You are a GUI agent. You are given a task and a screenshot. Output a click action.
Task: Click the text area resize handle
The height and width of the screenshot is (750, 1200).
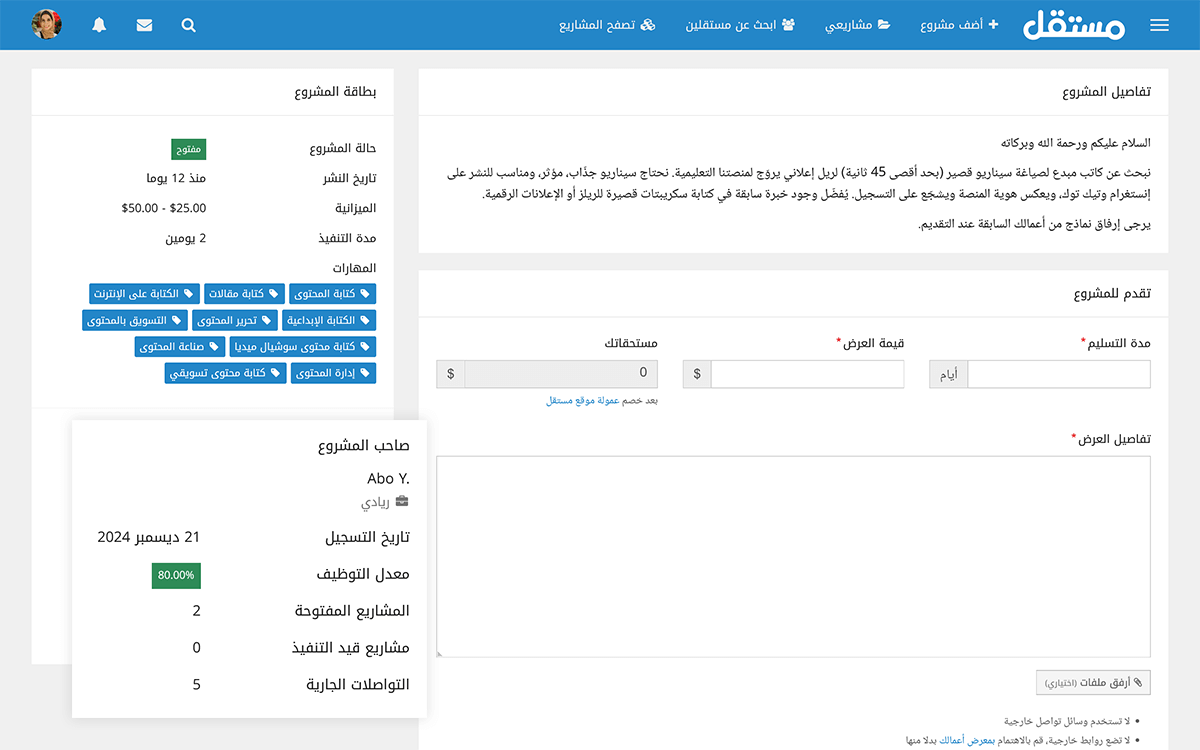[x=441, y=654]
